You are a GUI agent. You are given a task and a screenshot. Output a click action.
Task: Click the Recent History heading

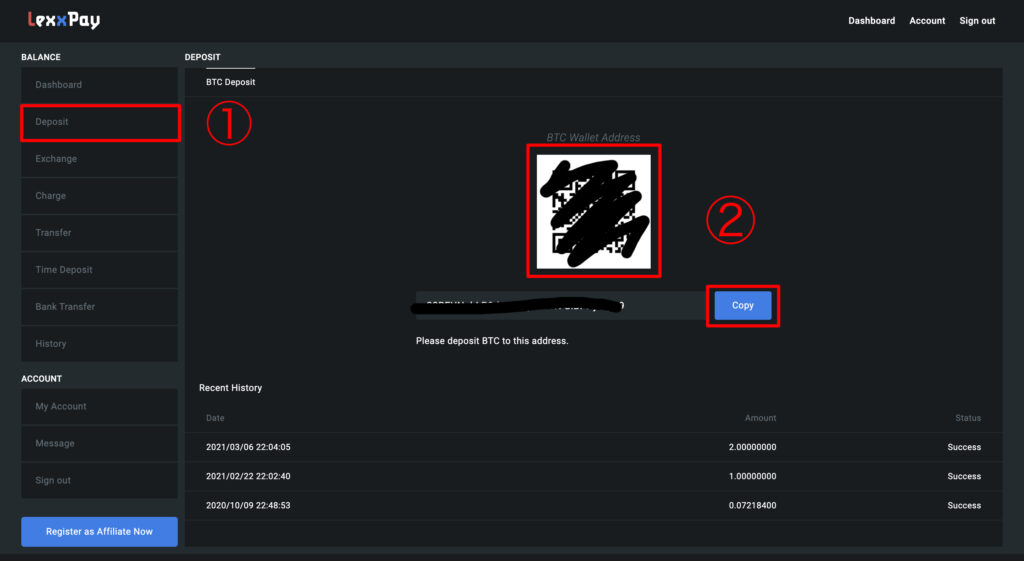coord(231,388)
